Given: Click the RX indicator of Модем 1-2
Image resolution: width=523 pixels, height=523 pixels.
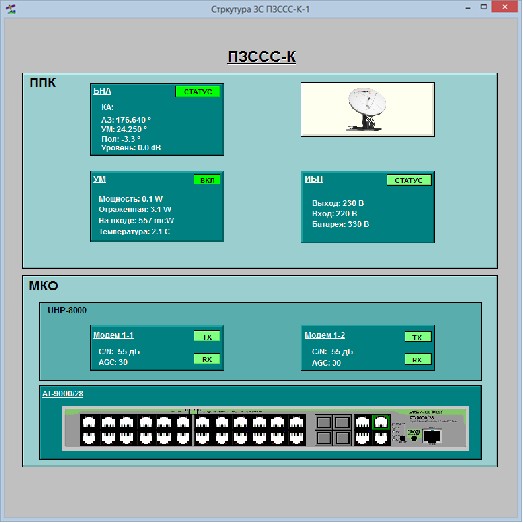Looking at the screenshot, I should (x=418, y=359).
